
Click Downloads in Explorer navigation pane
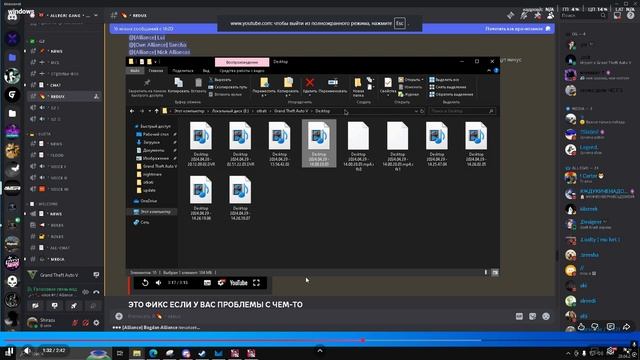(x=151, y=142)
